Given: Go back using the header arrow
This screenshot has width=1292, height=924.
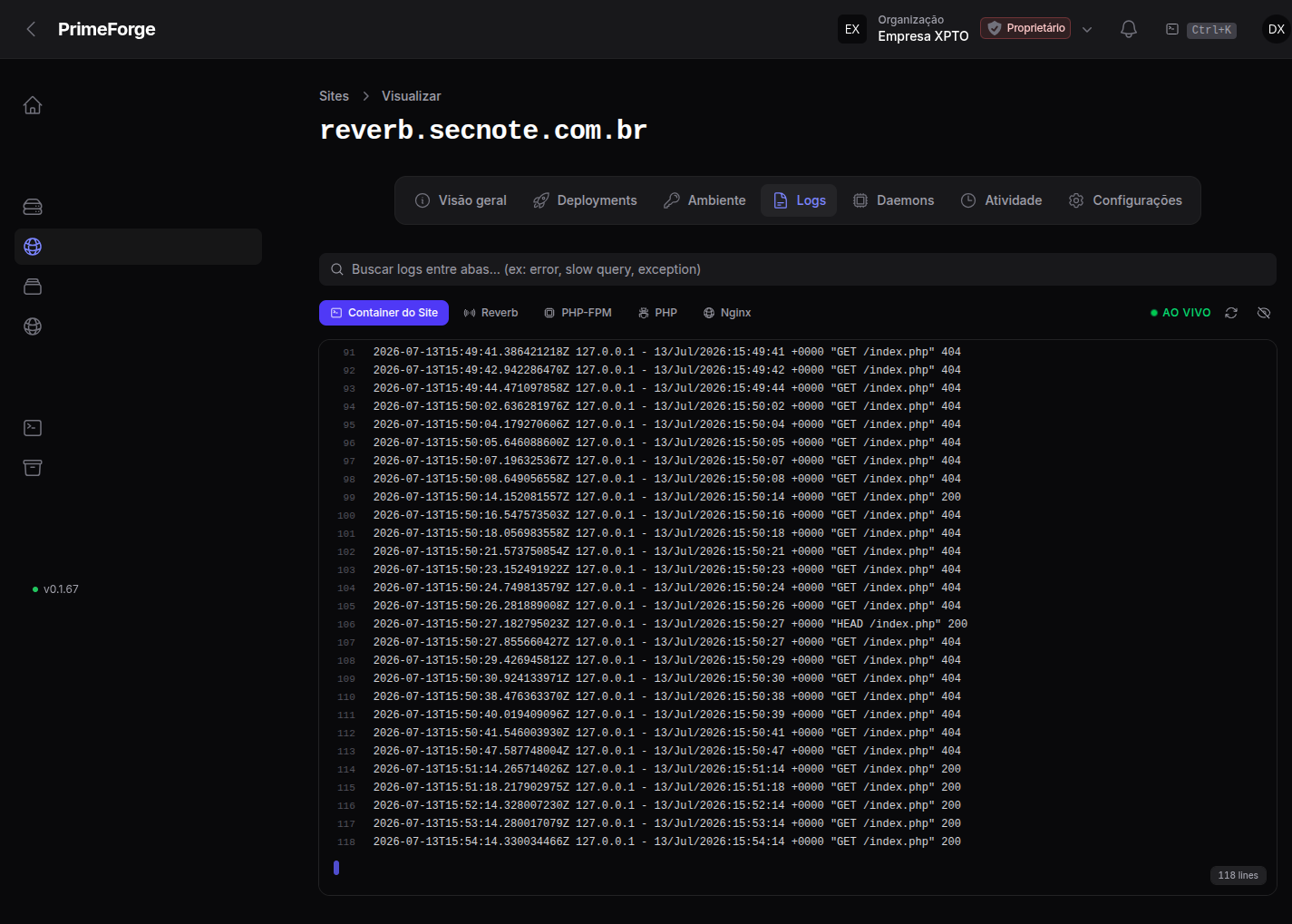Looking at the screenshot, I should [x=31, y=29].
